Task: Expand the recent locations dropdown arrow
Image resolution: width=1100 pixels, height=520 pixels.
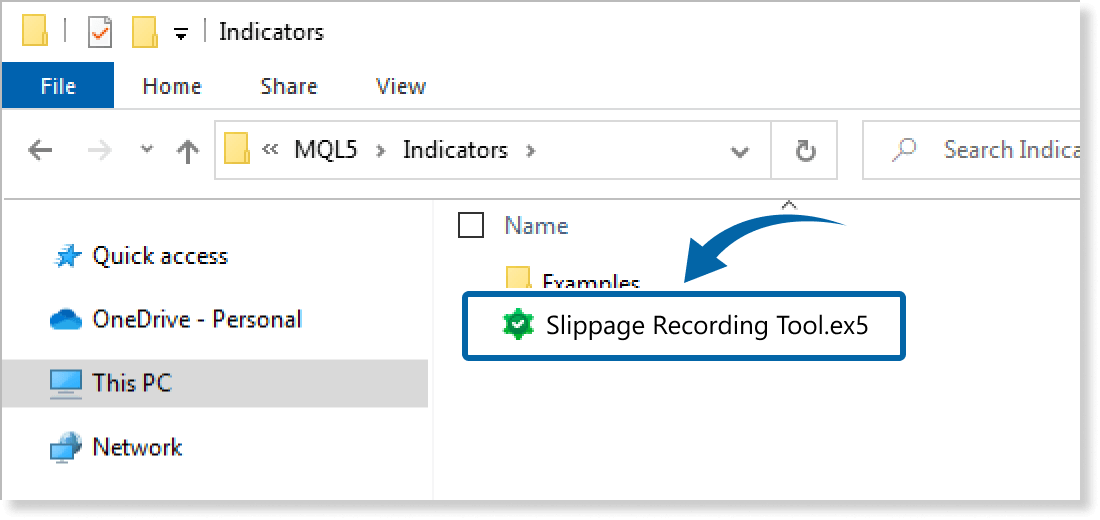Action: point(147,151)
